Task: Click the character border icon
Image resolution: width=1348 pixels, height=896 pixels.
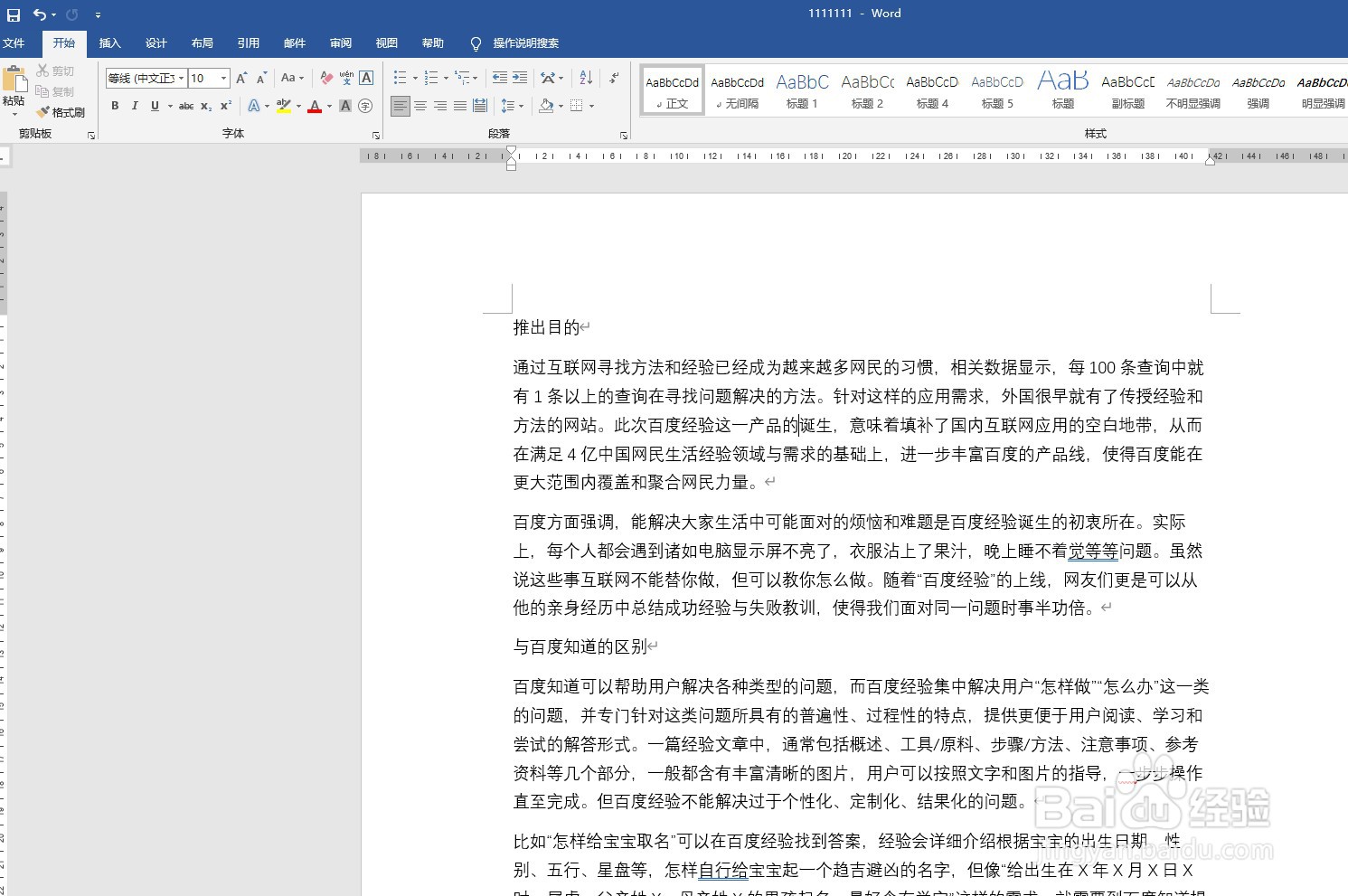Action: point(366,79)
